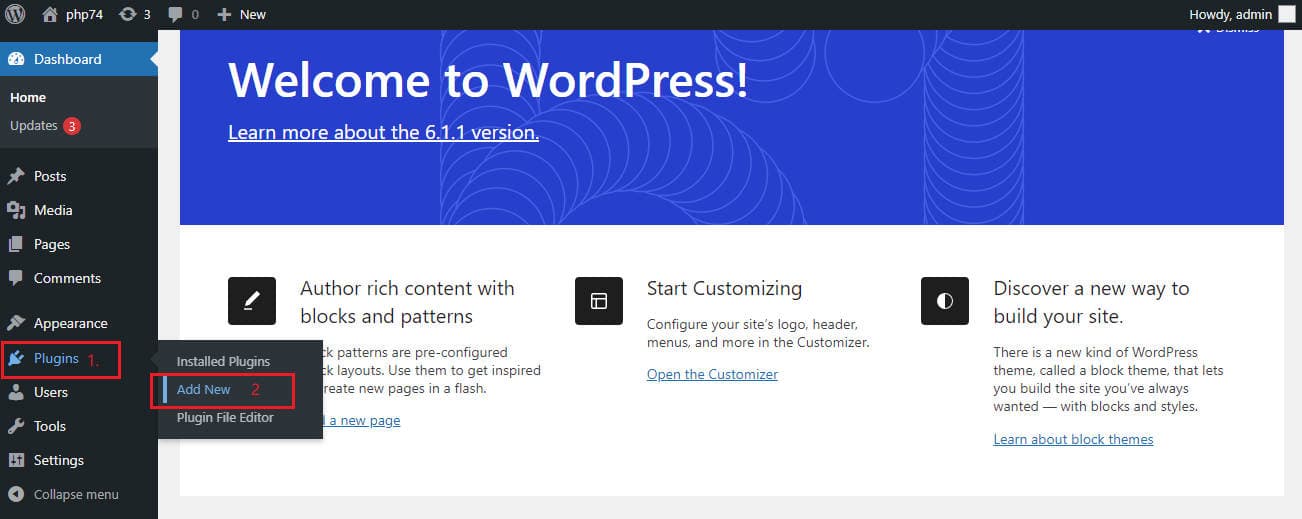The image size is (1302, 519).
Task: Click the layout Start Customizing icon tile
Action: click(x=599, y=301)
